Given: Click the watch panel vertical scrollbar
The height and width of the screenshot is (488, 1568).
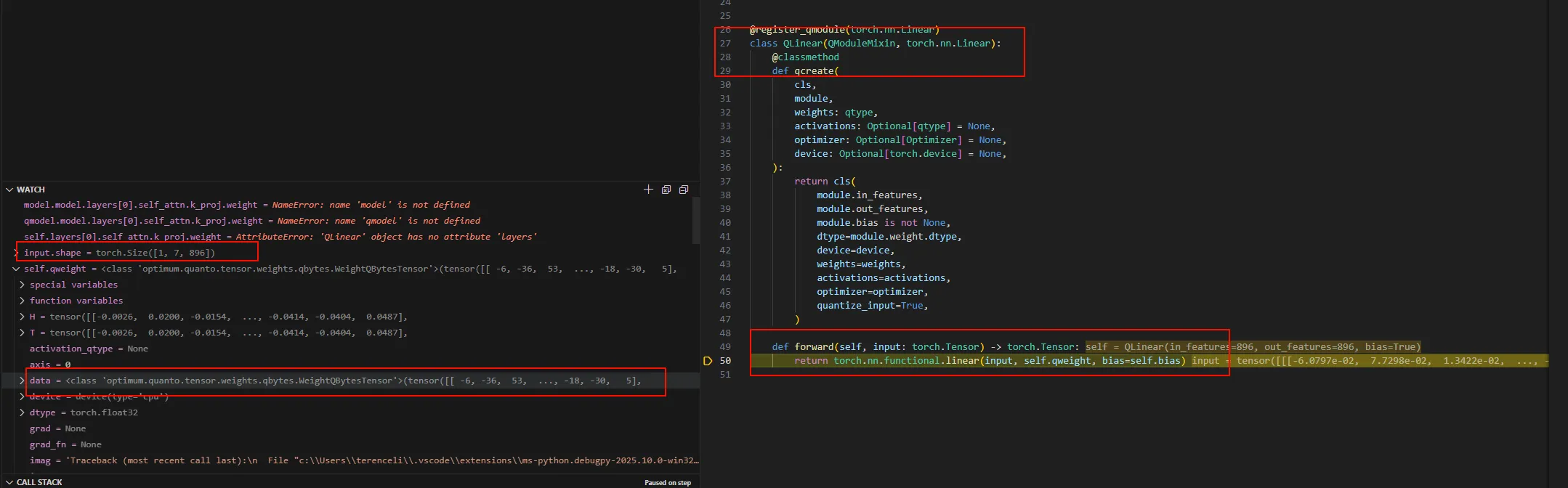Looking at the screenshot, I should 696,221.
